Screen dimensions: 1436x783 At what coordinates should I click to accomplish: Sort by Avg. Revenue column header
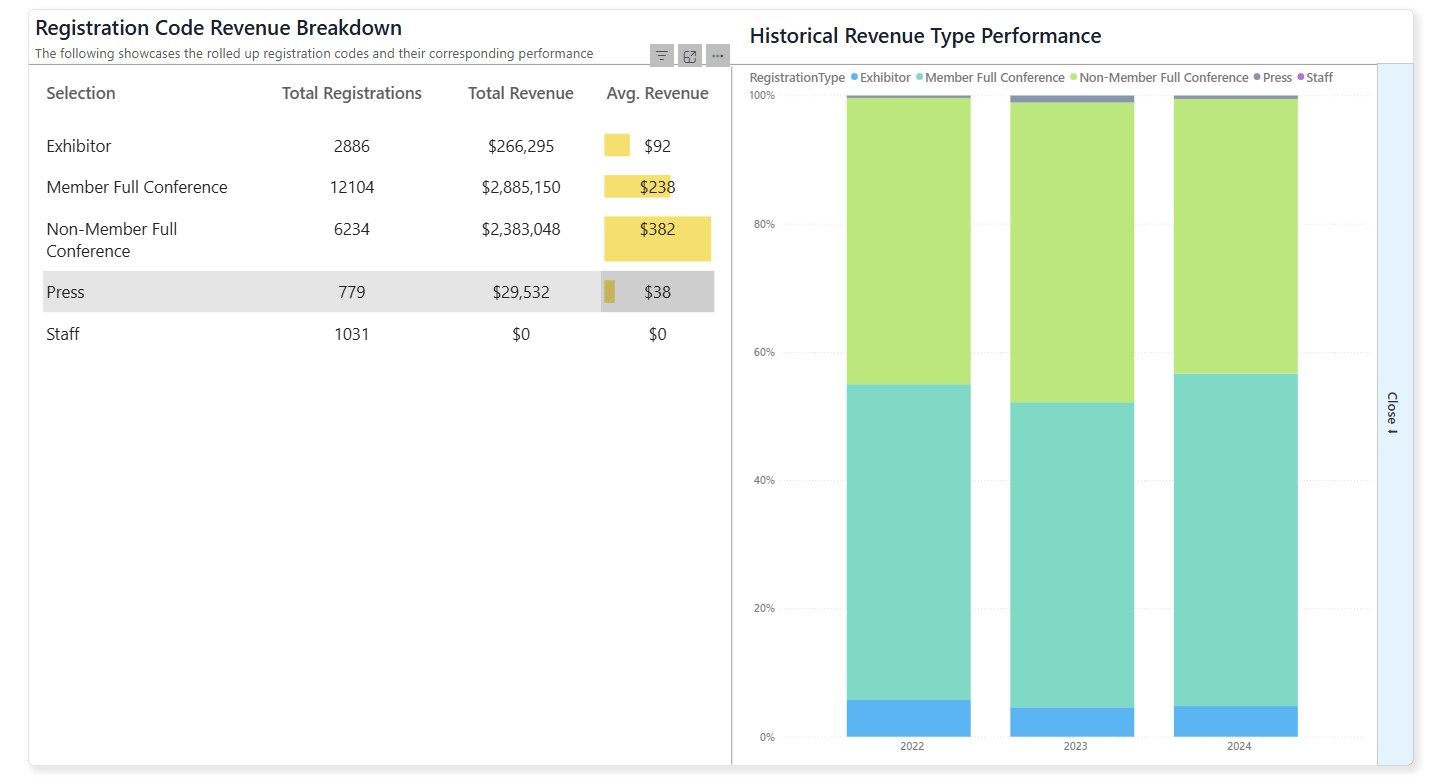point(657,94)
